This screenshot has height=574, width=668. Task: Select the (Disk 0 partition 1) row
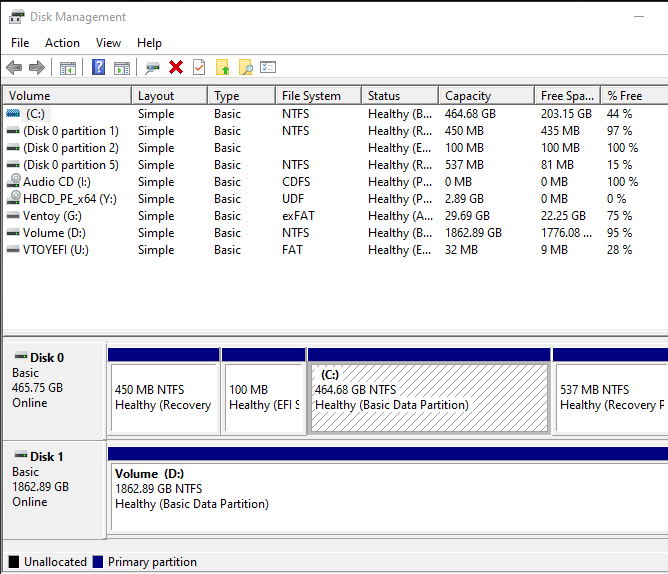[336, 131]
